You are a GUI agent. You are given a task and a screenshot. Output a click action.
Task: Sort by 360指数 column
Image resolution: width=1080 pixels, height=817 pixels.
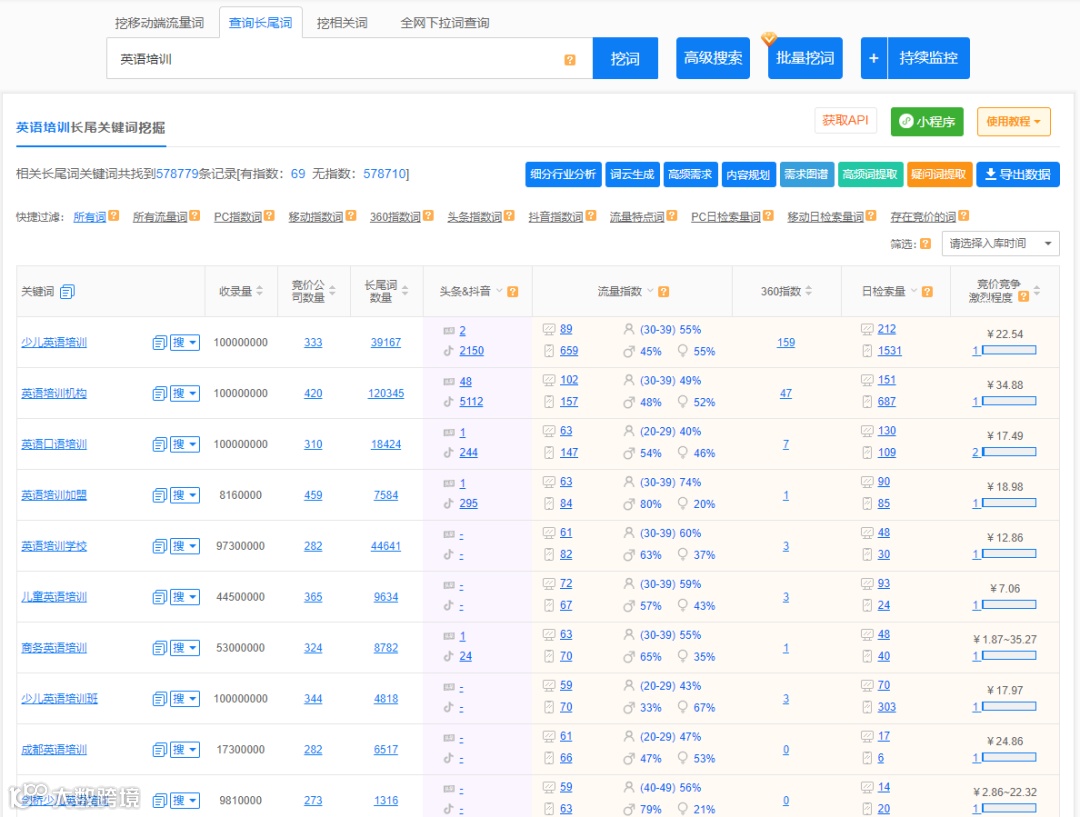(x=809, y=291)
